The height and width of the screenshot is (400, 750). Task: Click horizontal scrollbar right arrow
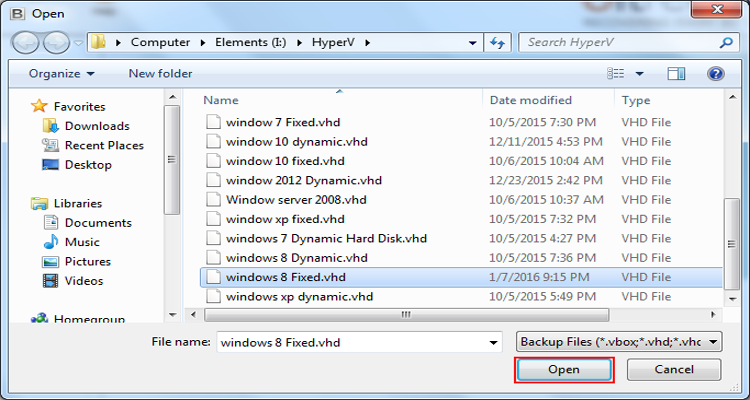(713, 315)
